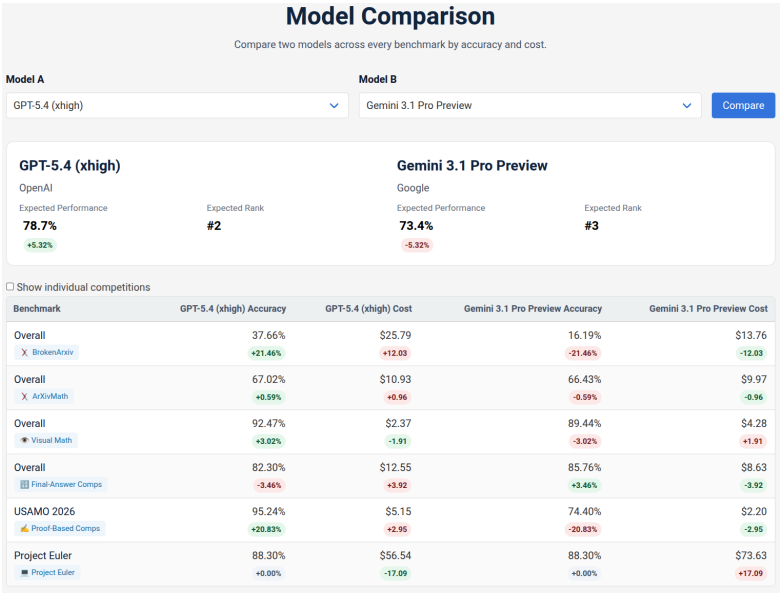Sort by the Benchmark column header
The height and width of the screenshot is (593, 782).
point(37,309)
